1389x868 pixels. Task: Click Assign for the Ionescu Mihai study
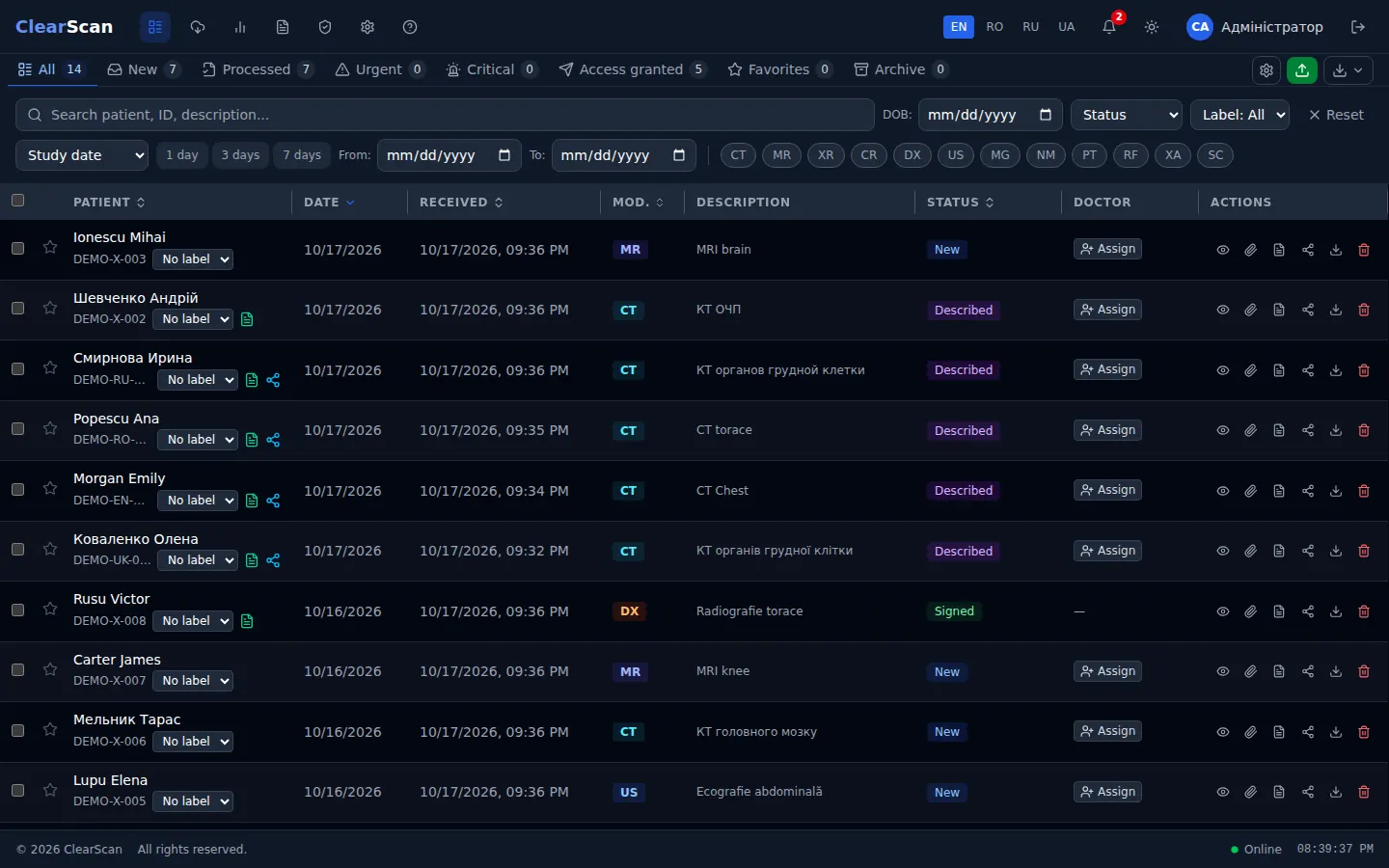(x=1107, y=249)
